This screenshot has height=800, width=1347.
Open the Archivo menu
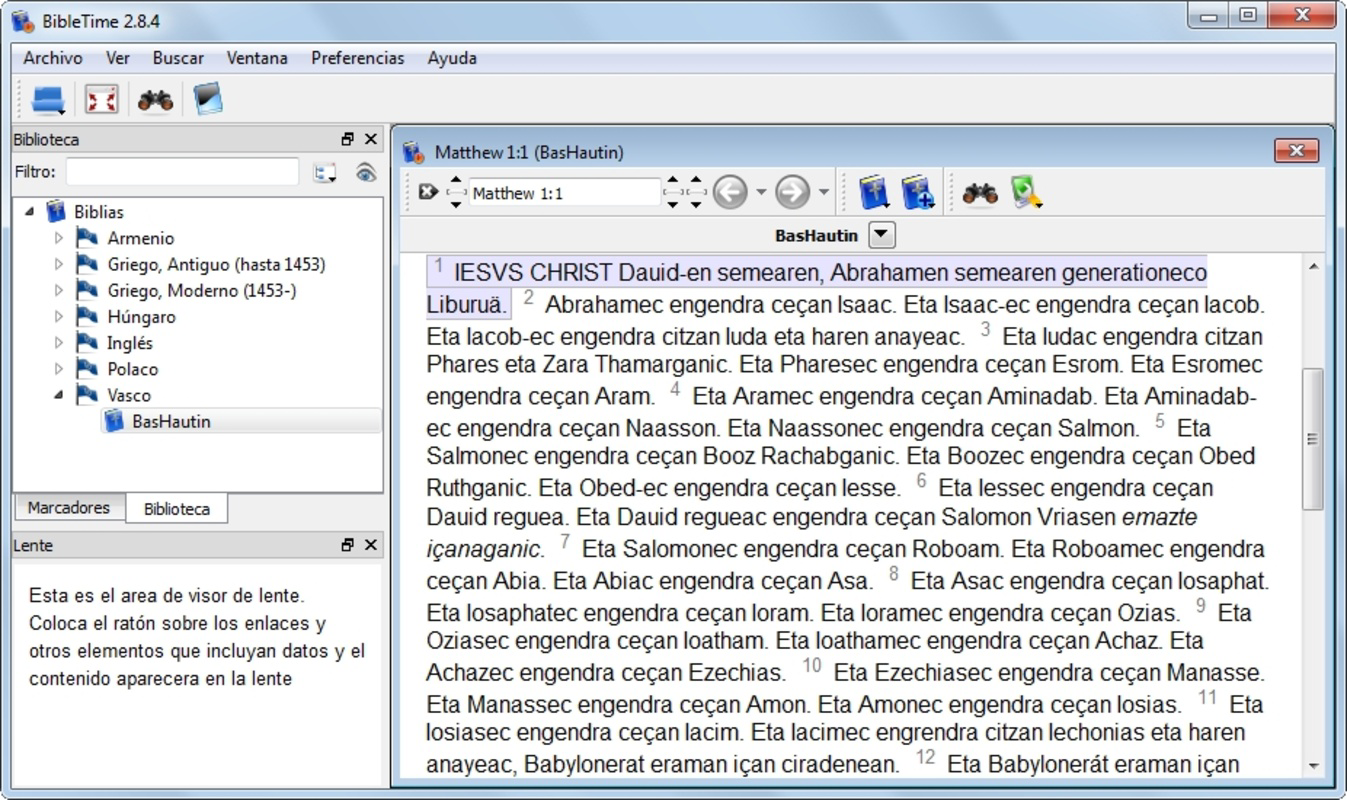pyautogui.click(x=53, y=58)
